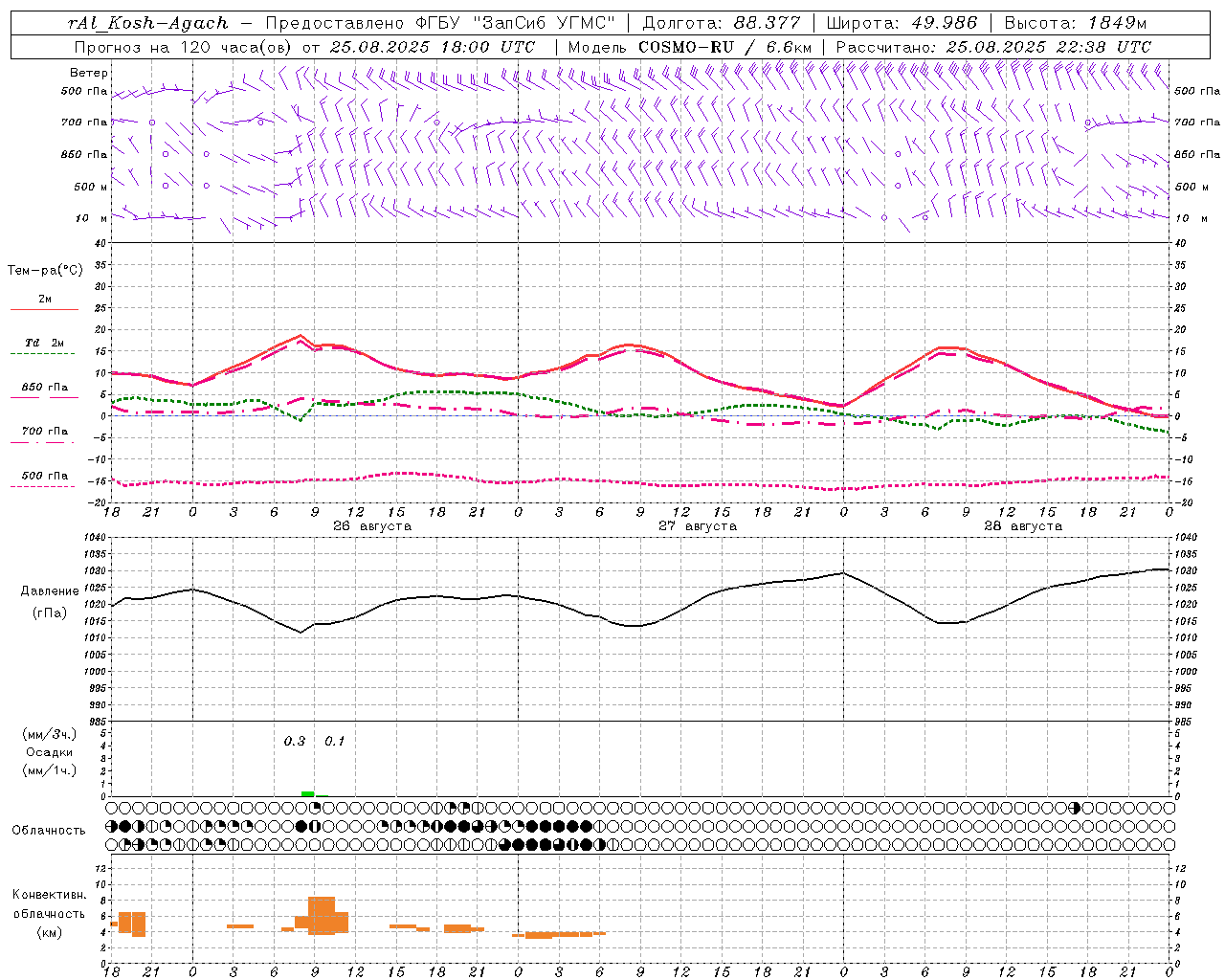Click the Ветер panel label
1225x980 pixels.
coord(89,73)
